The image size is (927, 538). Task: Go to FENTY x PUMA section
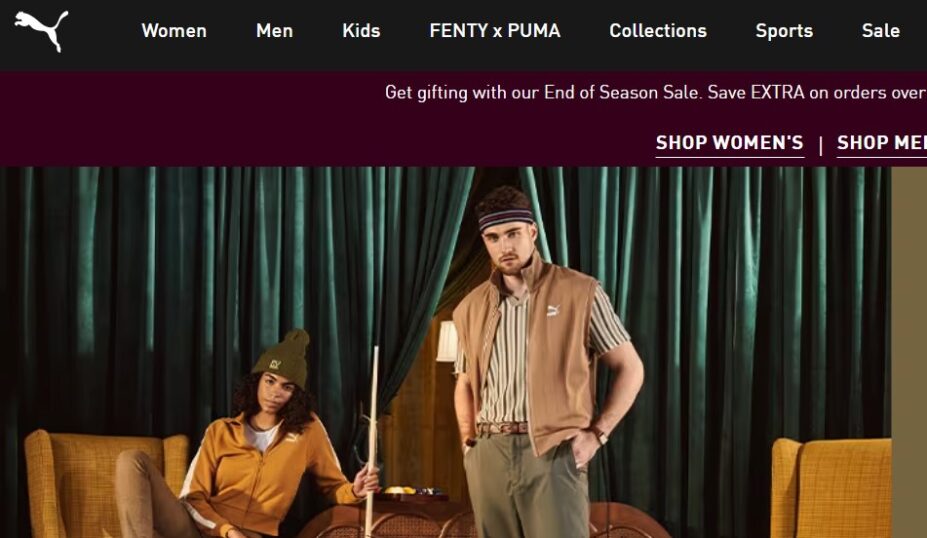[x=495, y=31]
